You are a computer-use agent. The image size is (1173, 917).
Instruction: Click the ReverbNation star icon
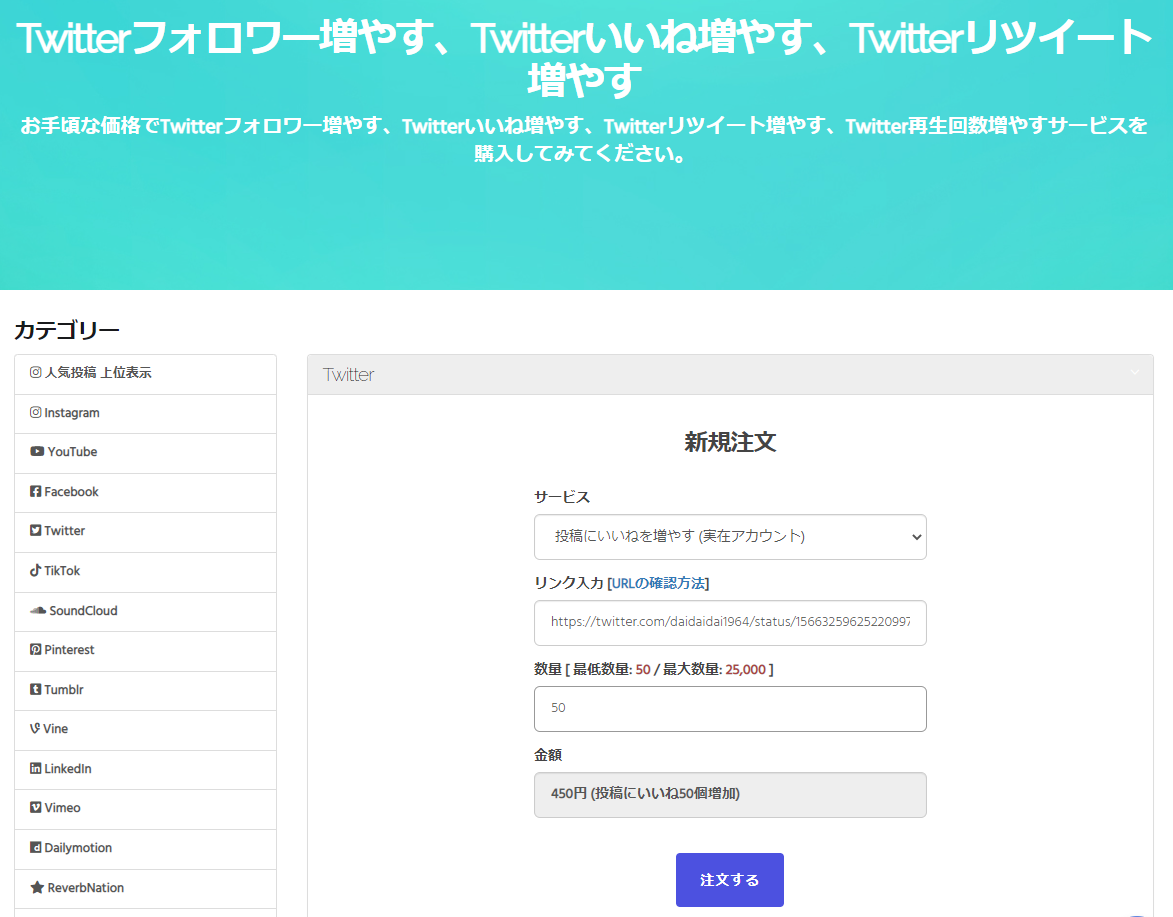click(x=37, y=888)
